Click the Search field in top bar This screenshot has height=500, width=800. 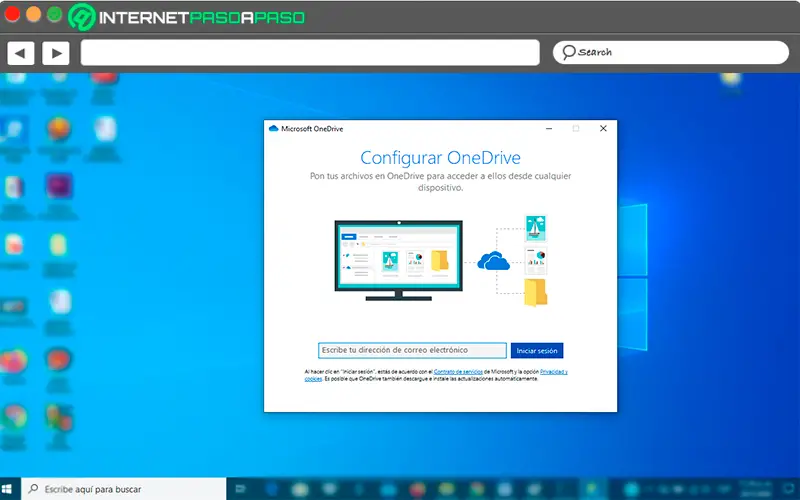pyautogui.click(x=671, y=53)
